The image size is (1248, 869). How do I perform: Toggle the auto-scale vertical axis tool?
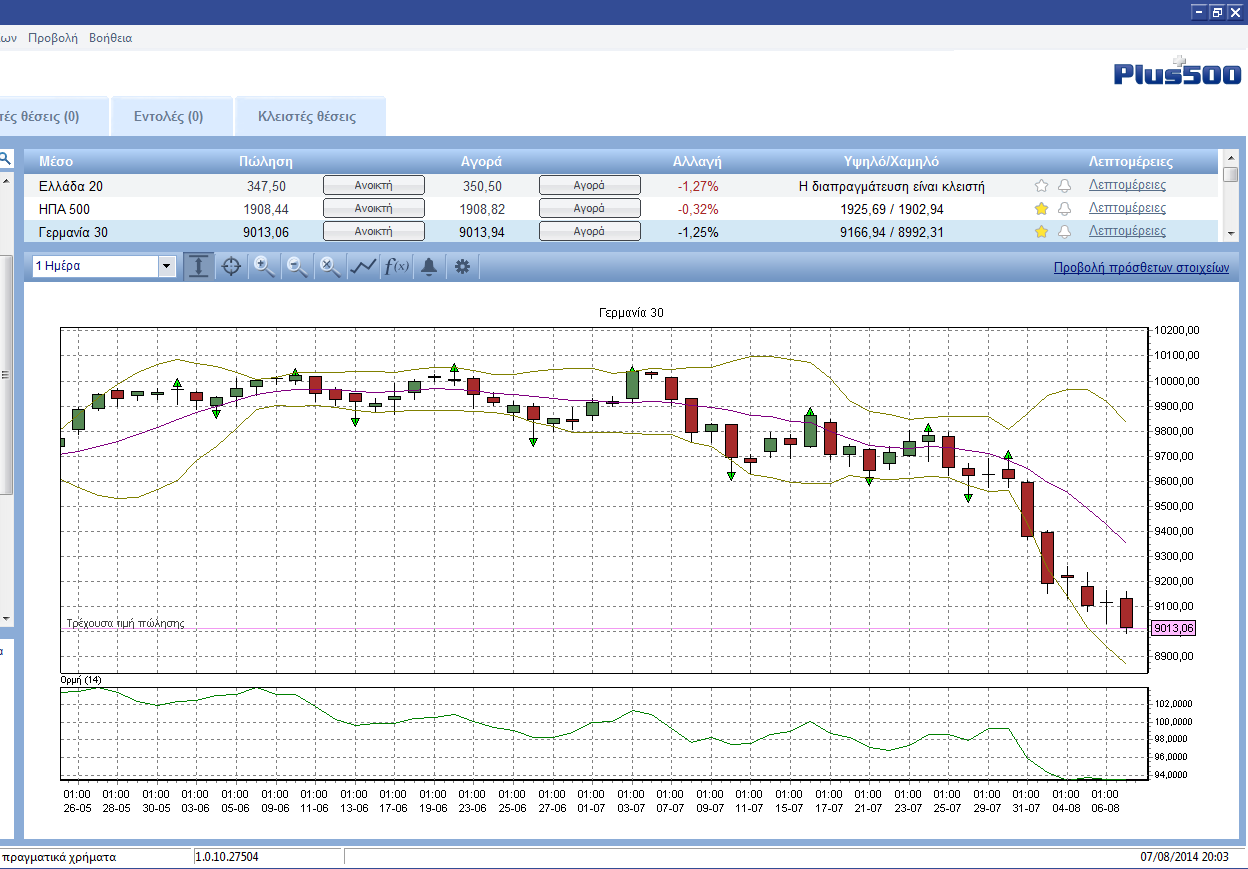click(199, 267)
